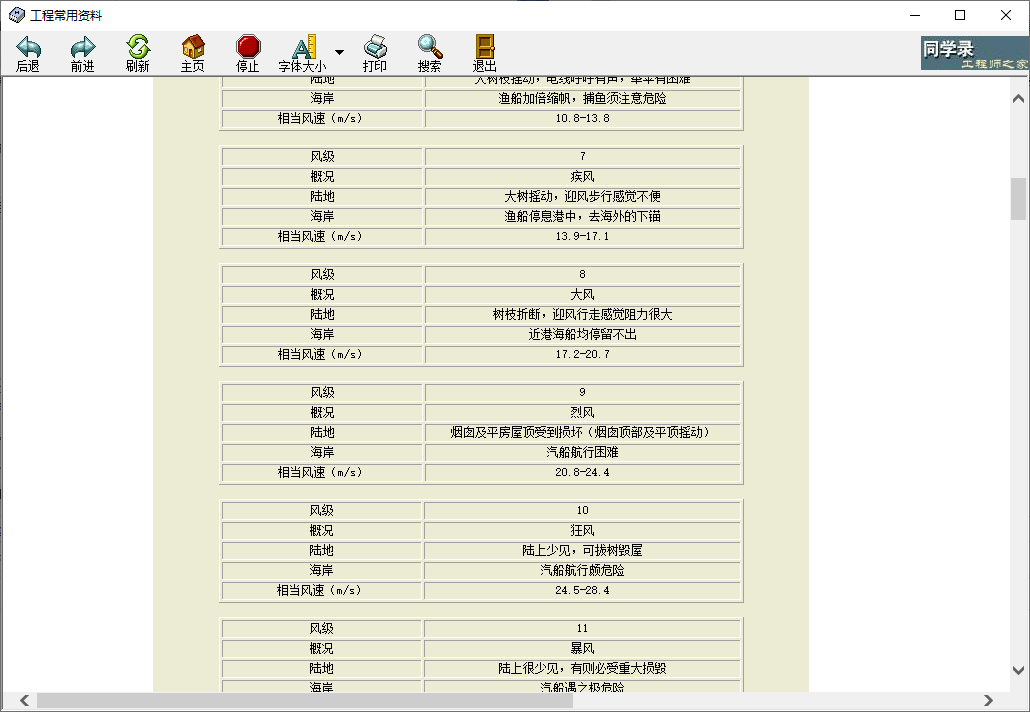The image size is (1030, 712).
Task: Refresh the page using the 刷新 icon
Action: (137, 51)
